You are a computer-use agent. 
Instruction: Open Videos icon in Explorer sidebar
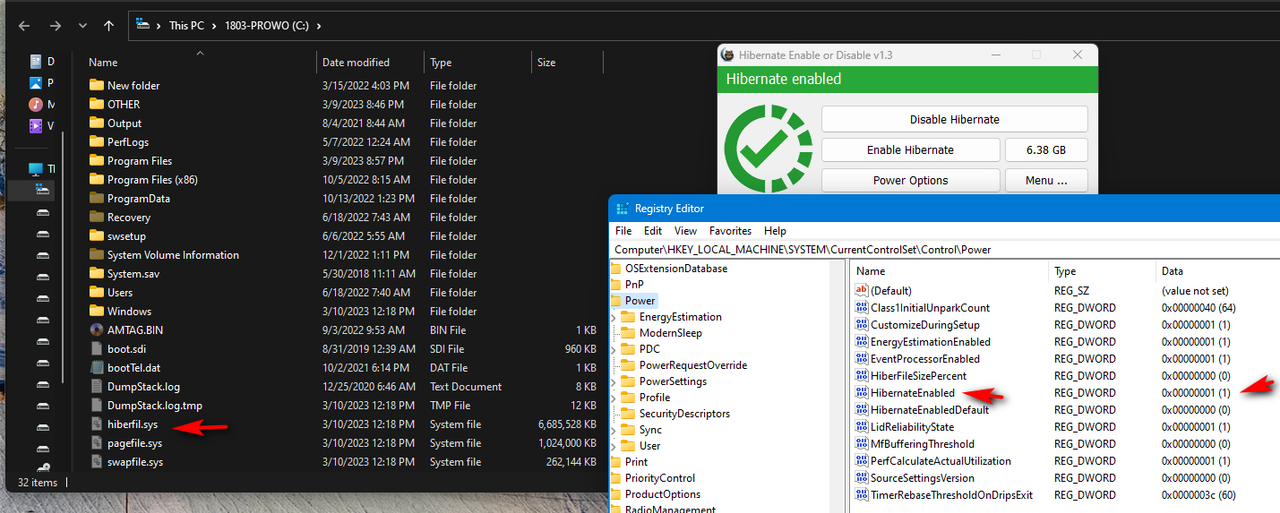[36, 125]
